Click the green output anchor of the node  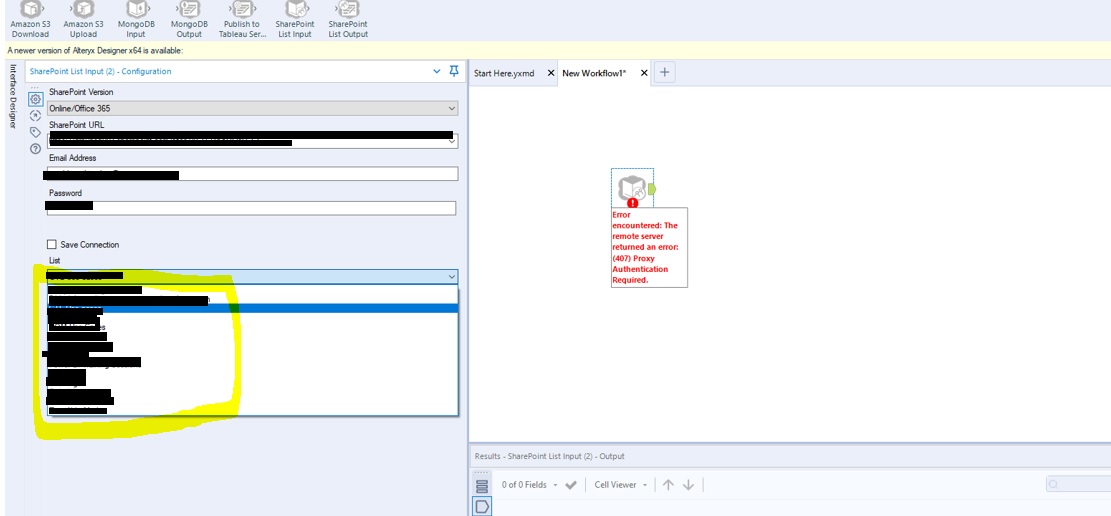(651, 189)
